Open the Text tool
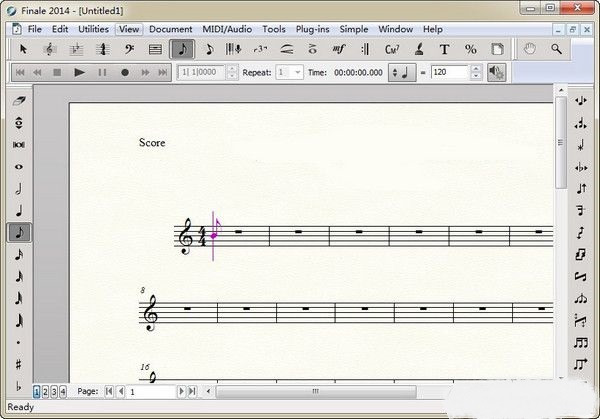Screen dimensions: 600x419 point(444,48)
